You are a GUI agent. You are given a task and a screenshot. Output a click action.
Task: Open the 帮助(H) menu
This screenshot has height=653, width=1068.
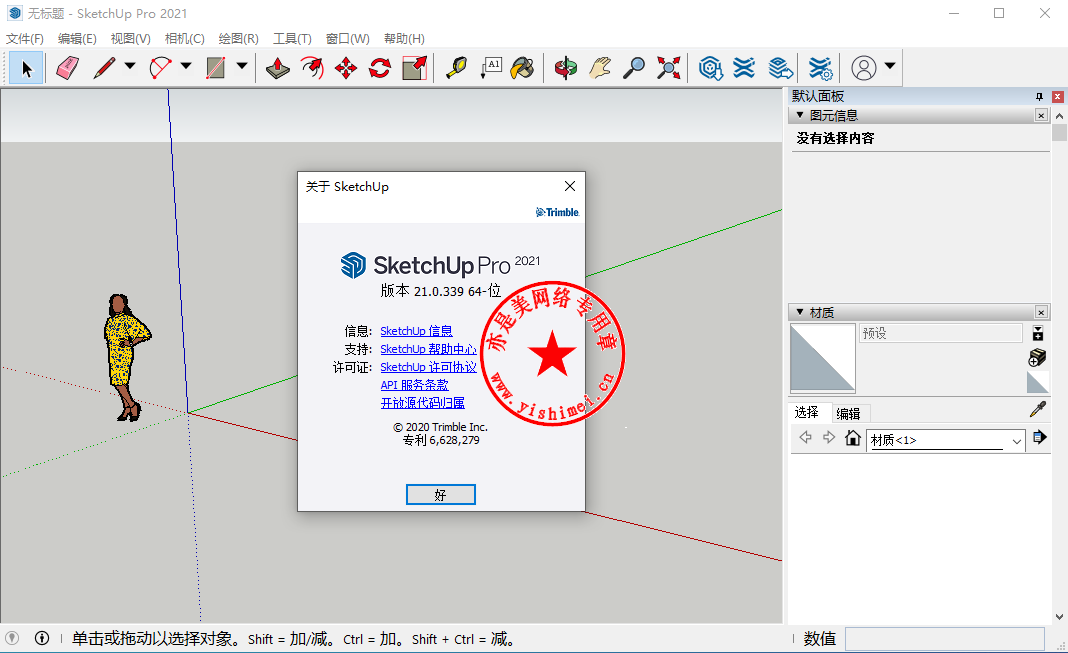(405, 39)
